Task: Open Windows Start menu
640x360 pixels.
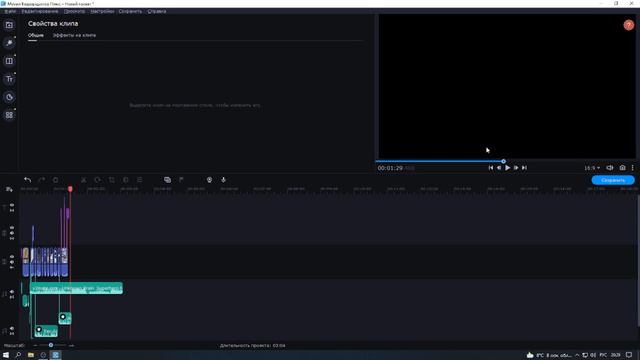Action: [6, 355]
